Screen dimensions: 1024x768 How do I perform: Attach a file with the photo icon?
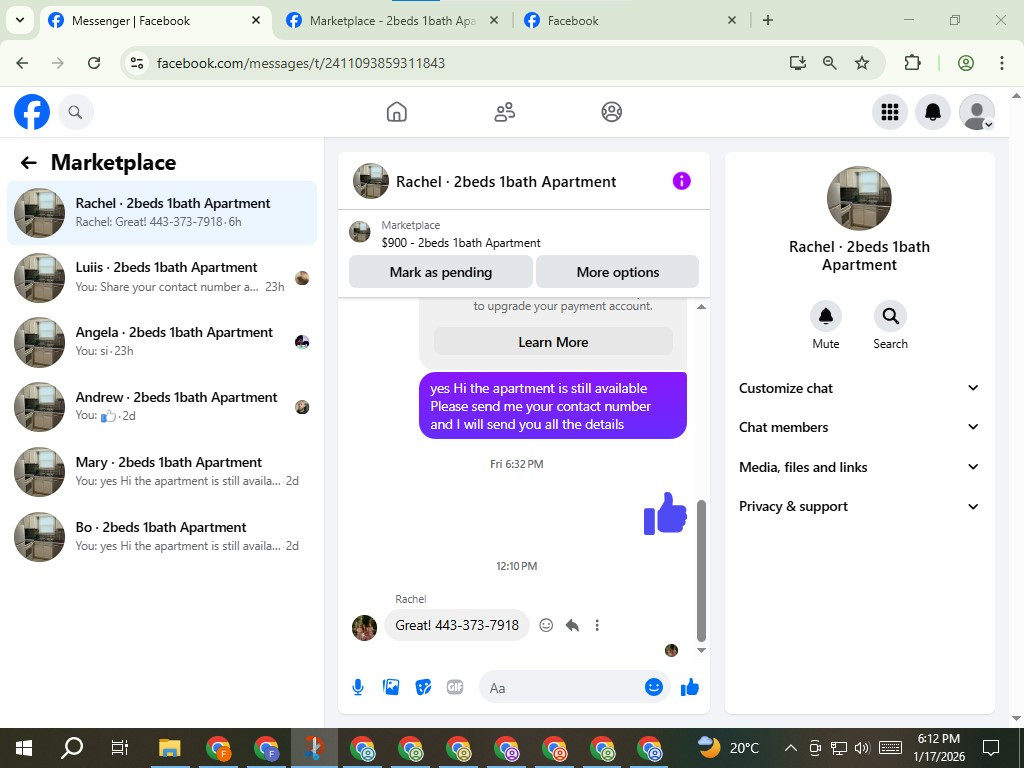(x=391, y=687)
